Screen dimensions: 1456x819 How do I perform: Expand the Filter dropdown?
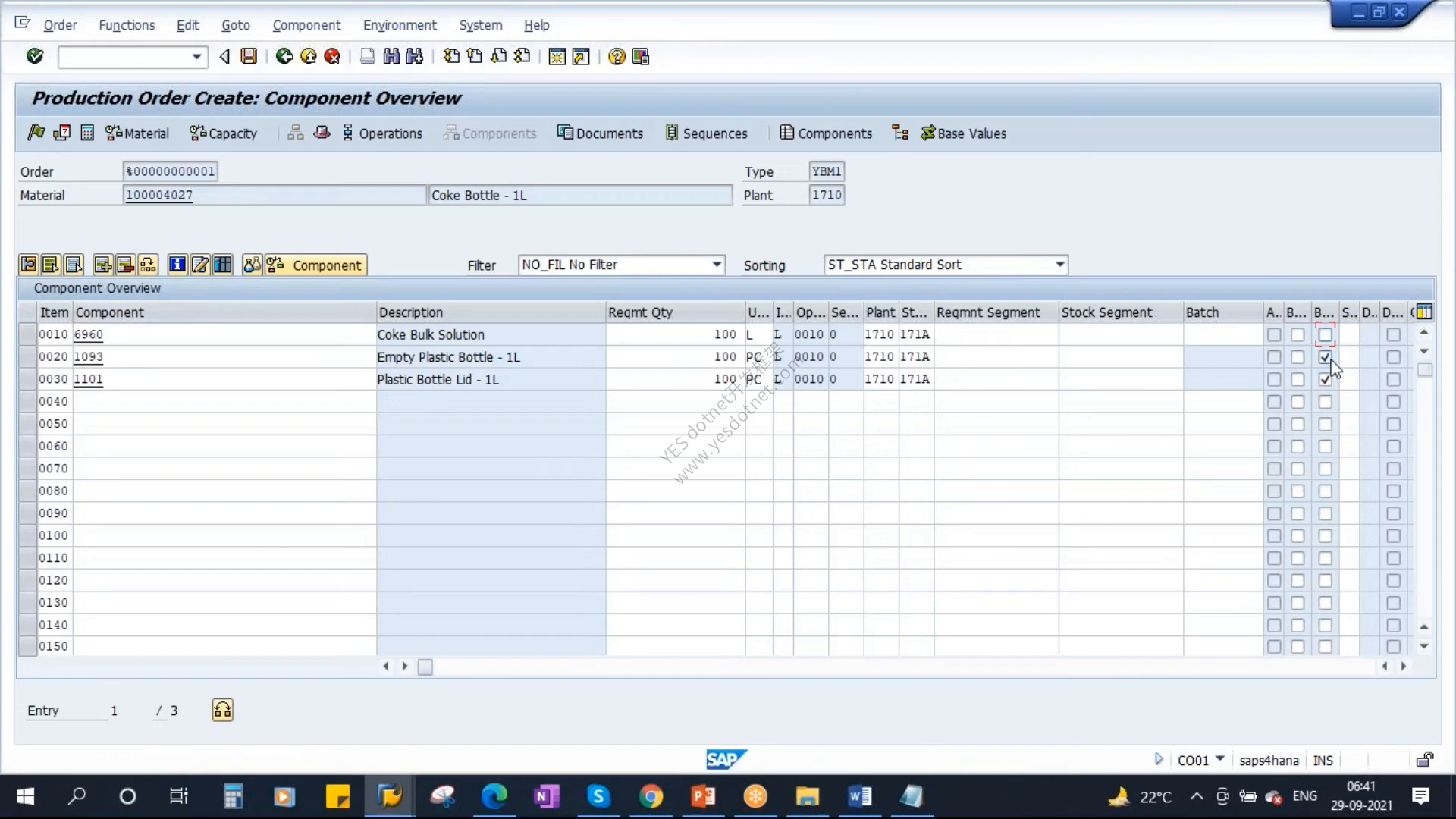[x=717, y=265]
